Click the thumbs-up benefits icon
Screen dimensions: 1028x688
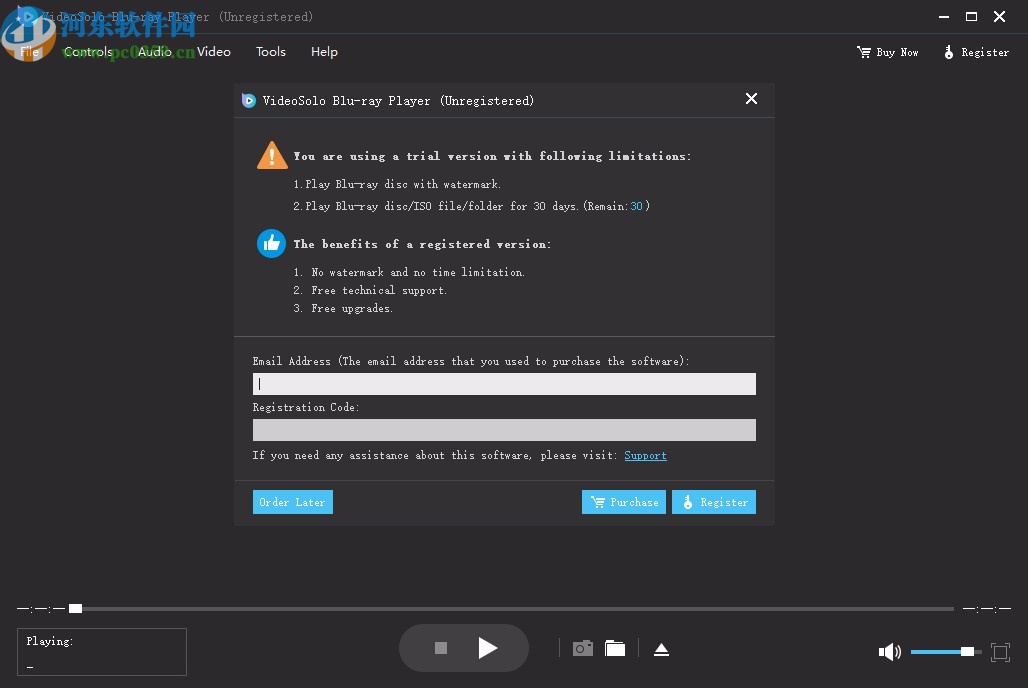click(x=271, y=243)
